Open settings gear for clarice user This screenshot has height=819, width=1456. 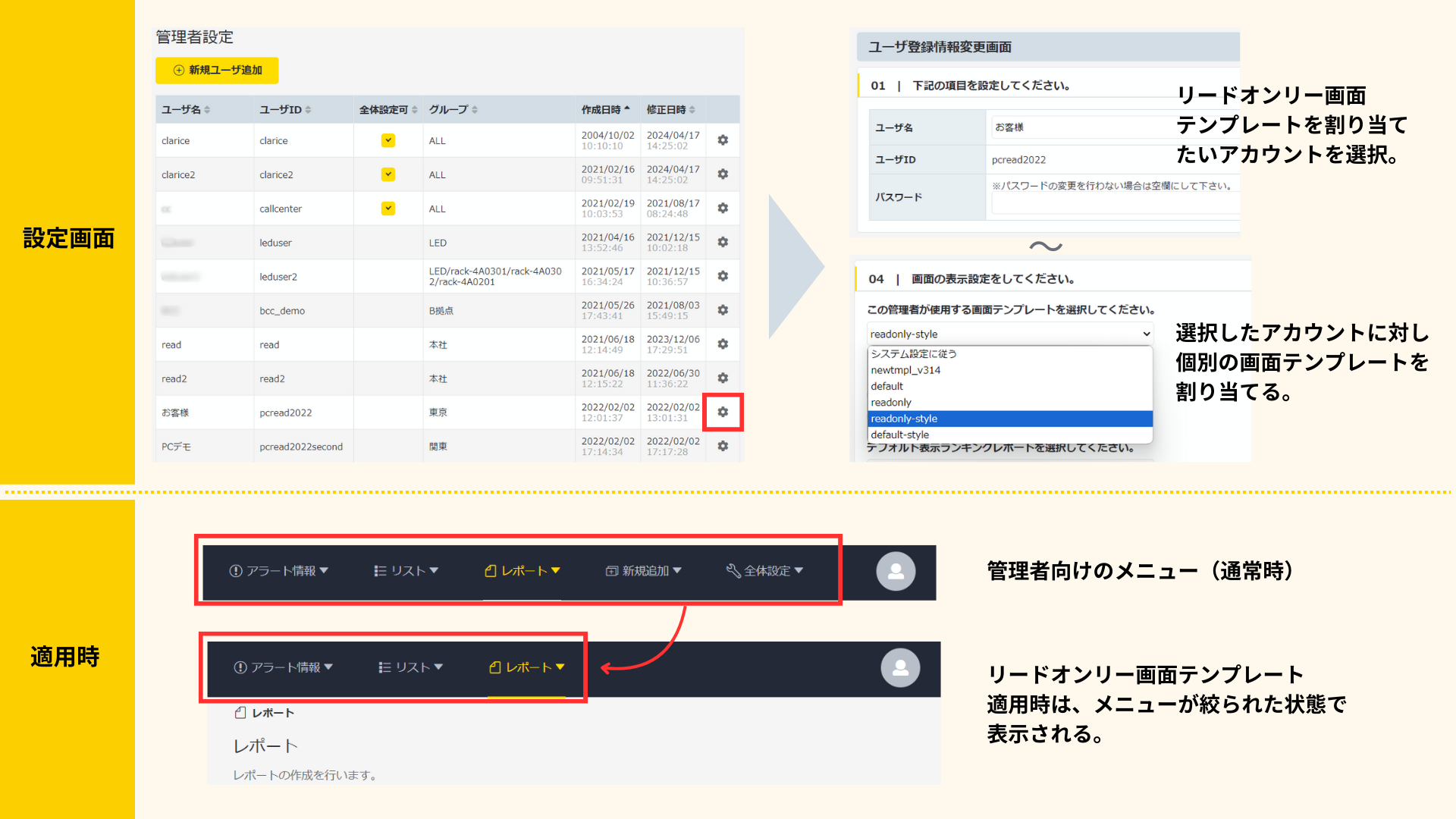723,140
